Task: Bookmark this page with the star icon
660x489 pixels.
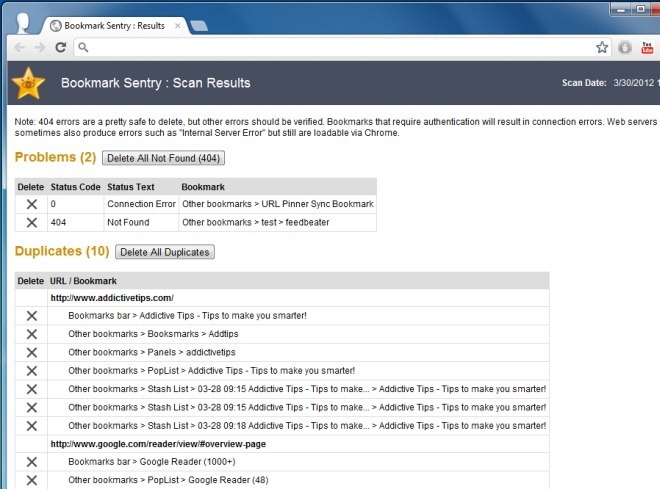Action: pos(602,47)
